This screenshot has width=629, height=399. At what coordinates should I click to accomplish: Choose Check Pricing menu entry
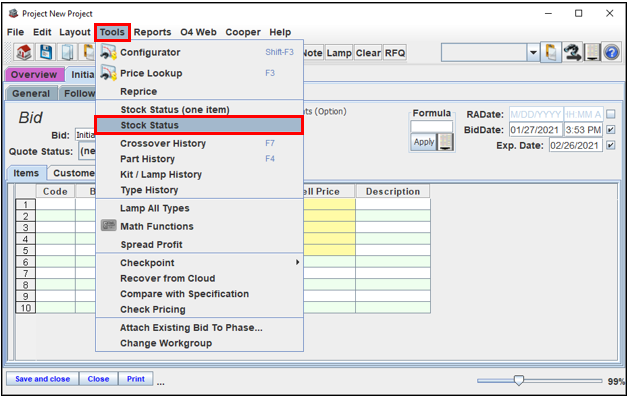pyautogui.click(x=199, y=309)
